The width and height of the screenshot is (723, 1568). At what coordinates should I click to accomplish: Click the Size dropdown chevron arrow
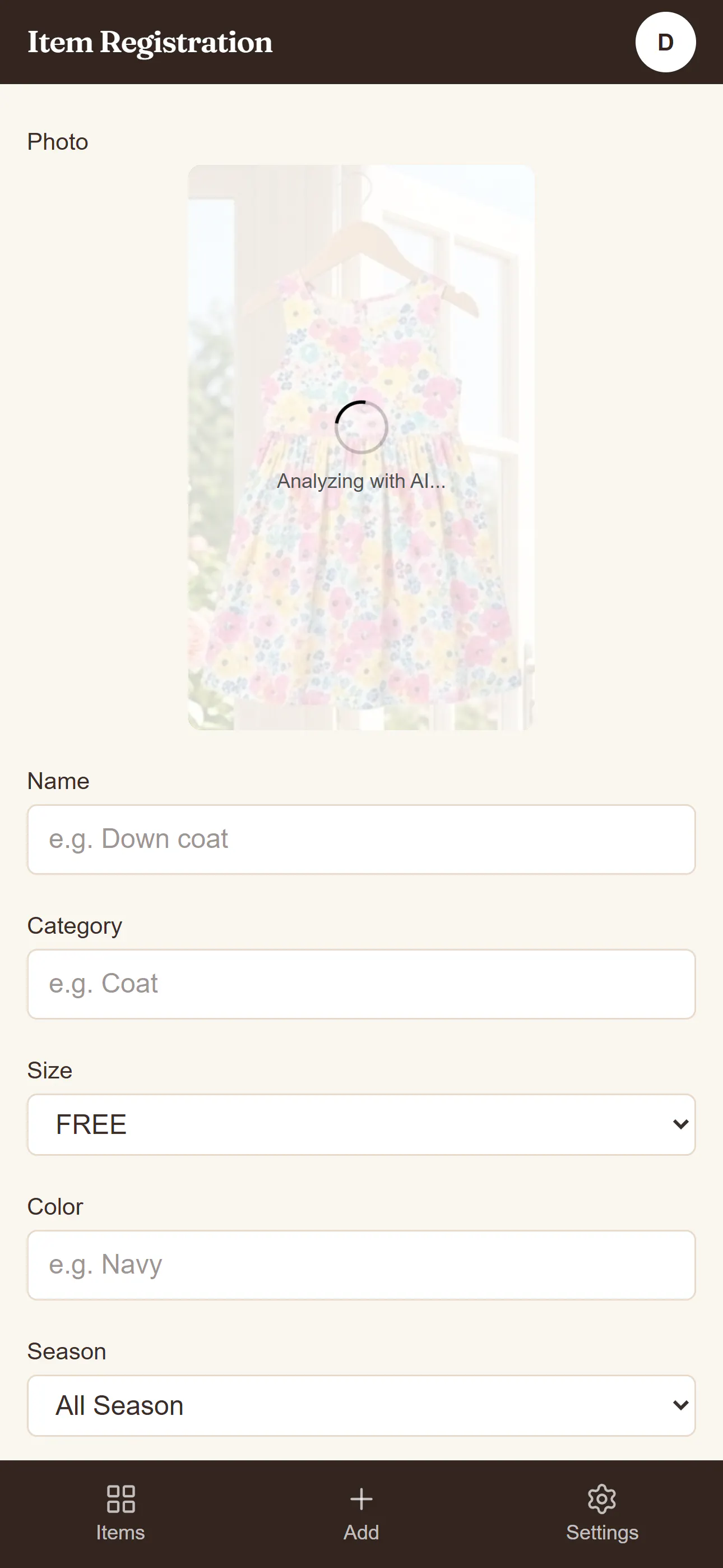tap(680, 1124)
